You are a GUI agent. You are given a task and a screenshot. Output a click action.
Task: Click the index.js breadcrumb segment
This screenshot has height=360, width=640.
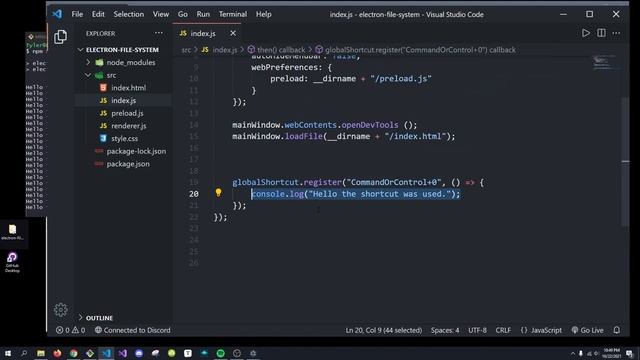pos(220,50)
